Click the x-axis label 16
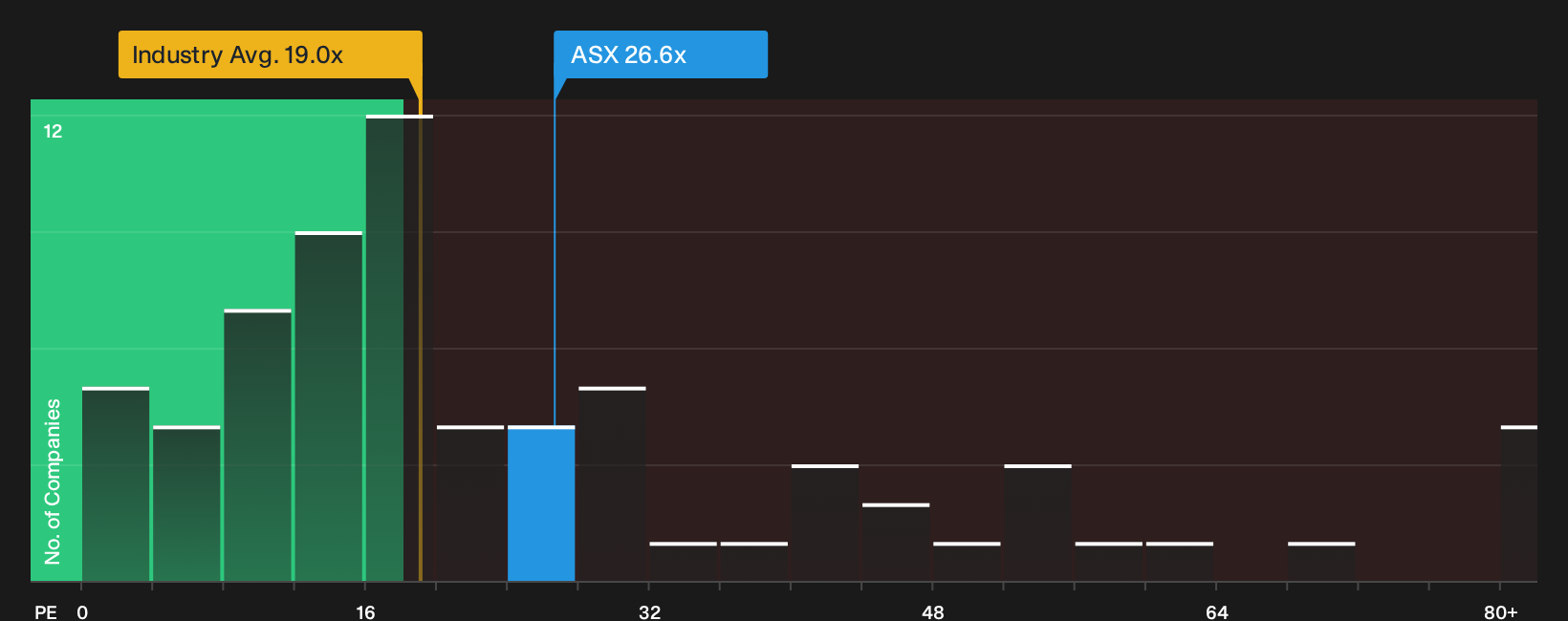 pos(365,611)
